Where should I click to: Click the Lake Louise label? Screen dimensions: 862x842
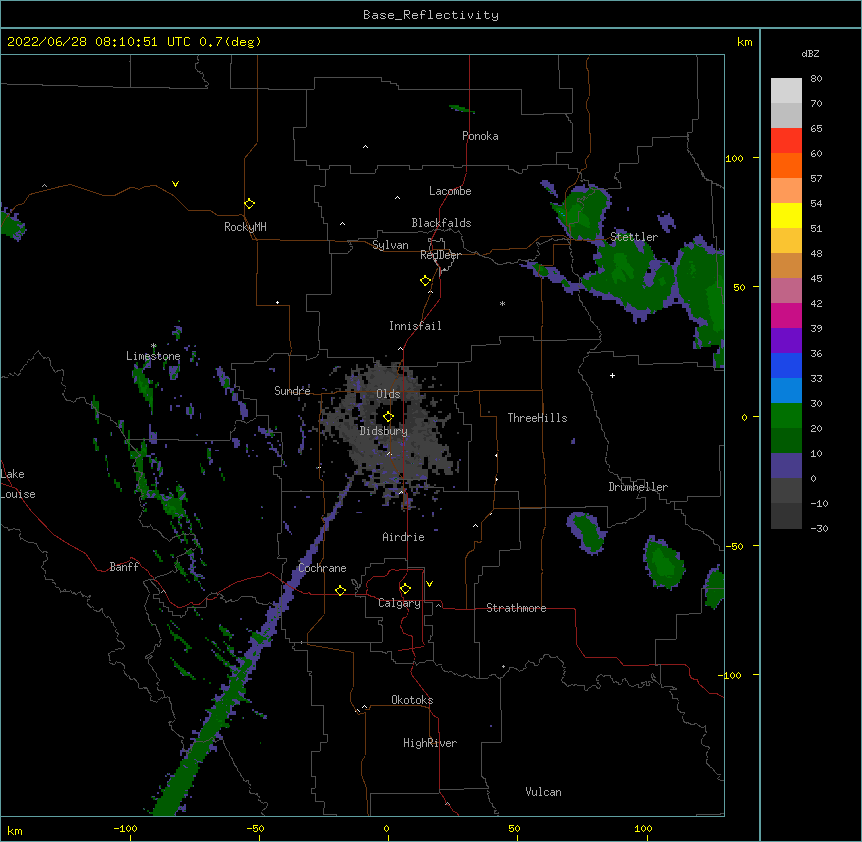pyautogui.click(x=18, y=484)
